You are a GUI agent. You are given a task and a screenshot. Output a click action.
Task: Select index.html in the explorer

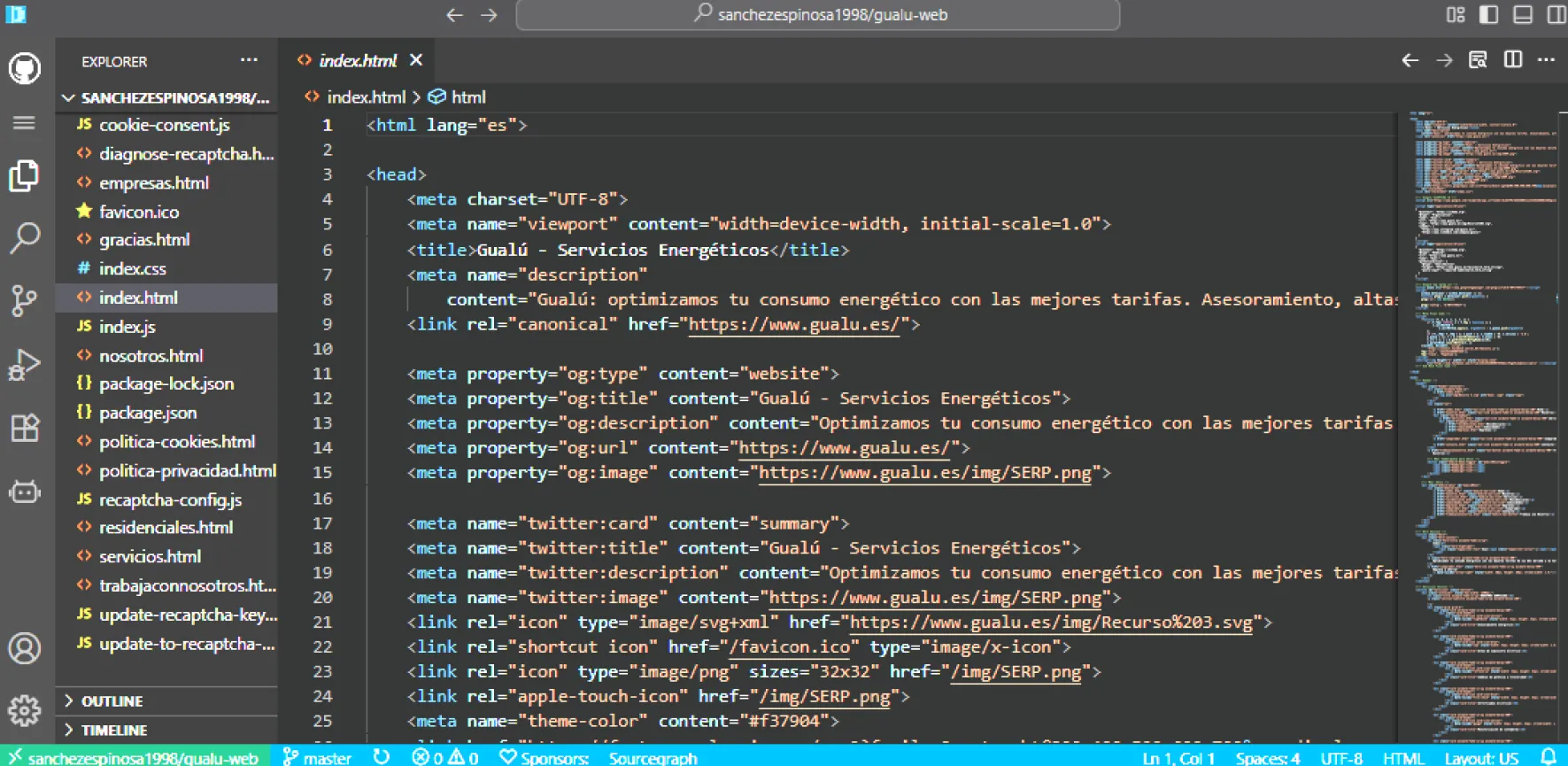166,298
